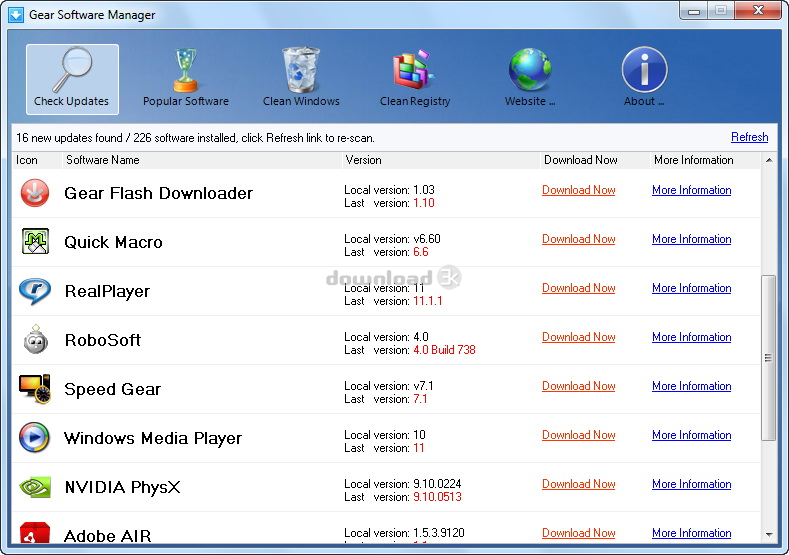Viewport: 789px width, 555px height.
Task: Open Popular Software trophy icon
Action: pyautogui.click(x=186, y=79)
